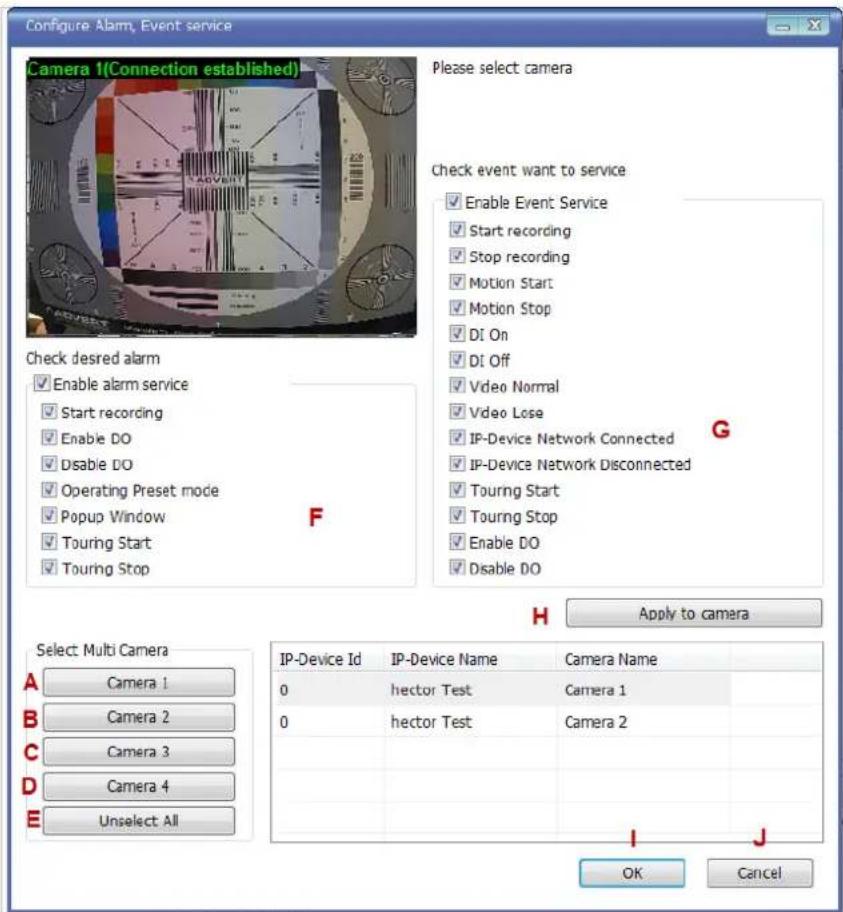
Task: Select Camera 2 in Select Multi Camera
Action: pos(138,717)
